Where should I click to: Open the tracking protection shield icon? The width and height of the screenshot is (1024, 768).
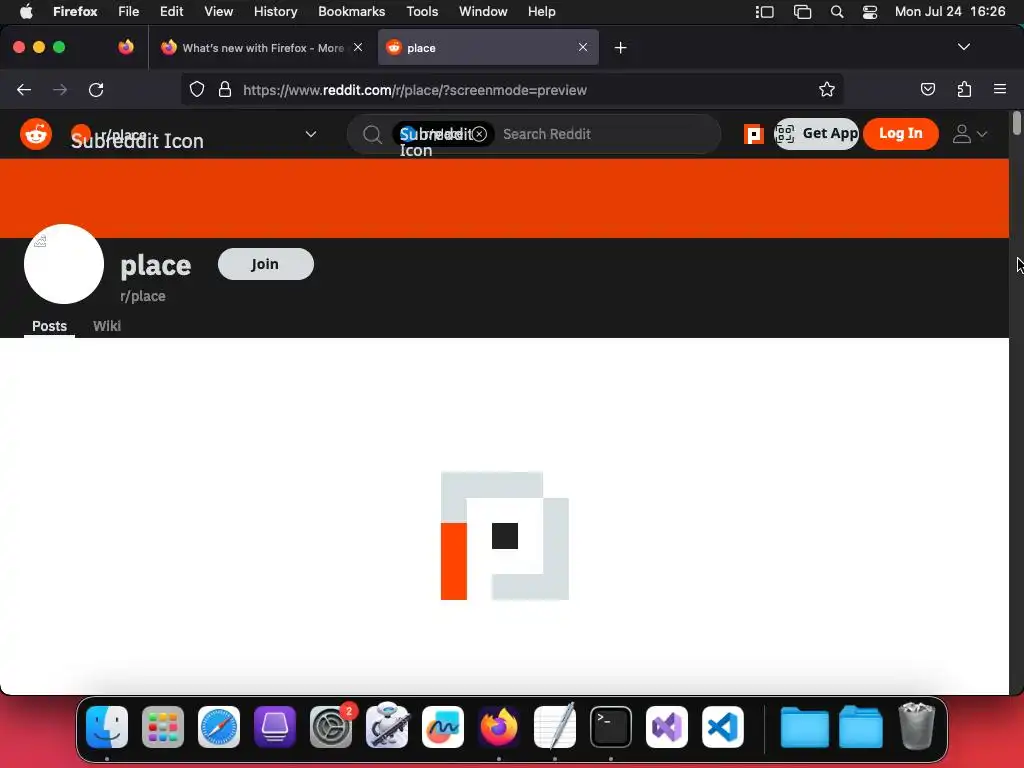tap(197, 90)
